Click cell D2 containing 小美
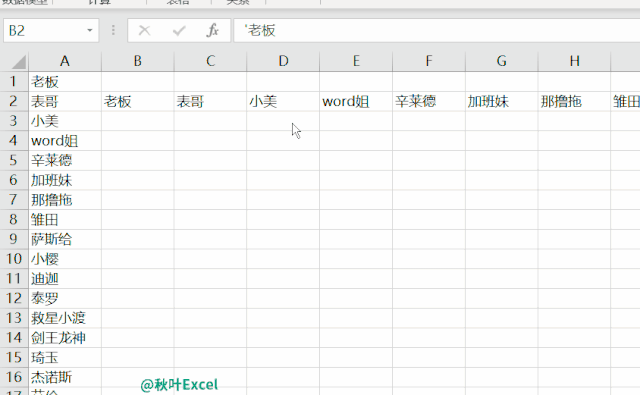 pos(283,101)
